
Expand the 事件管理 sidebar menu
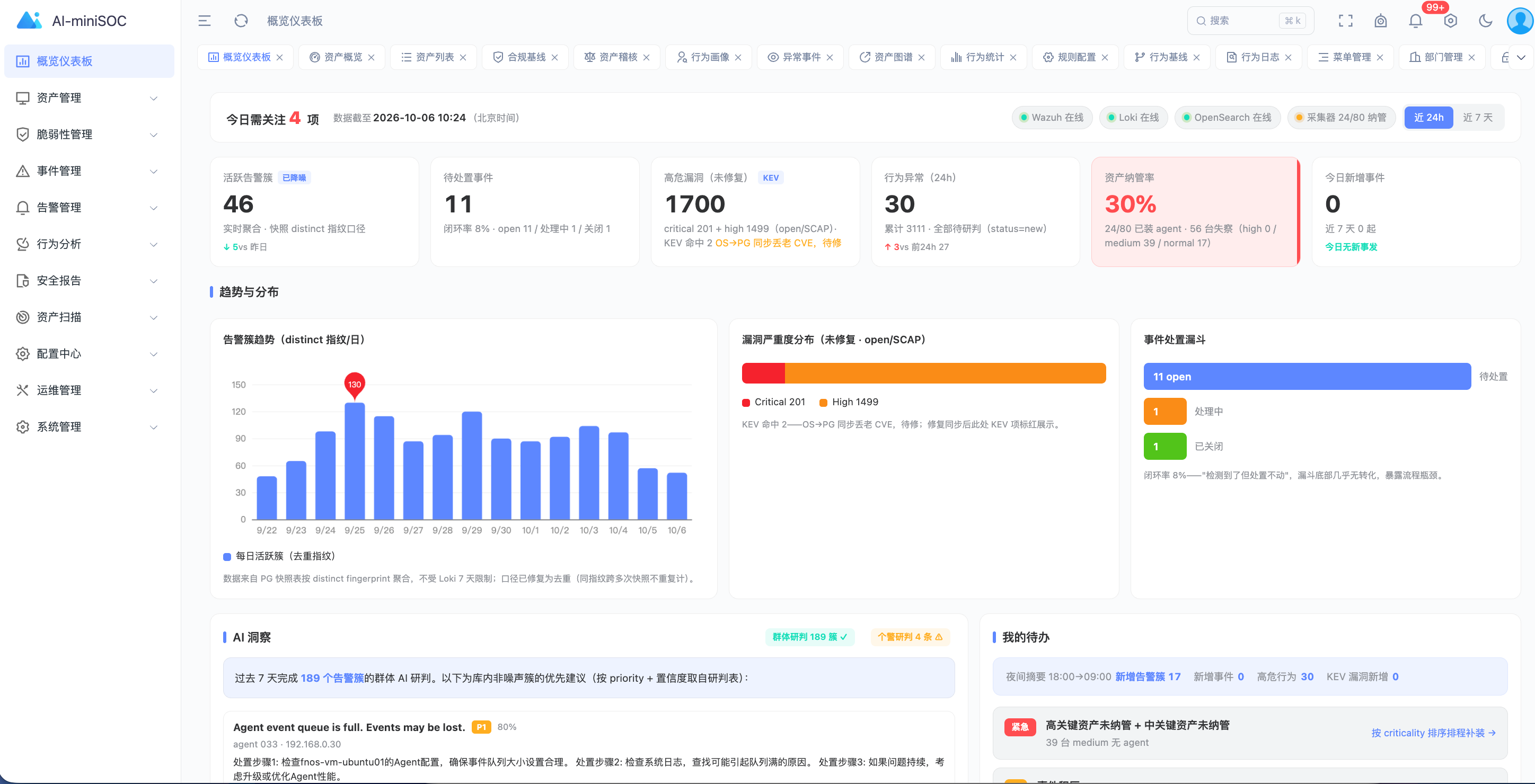pos(89,171)
